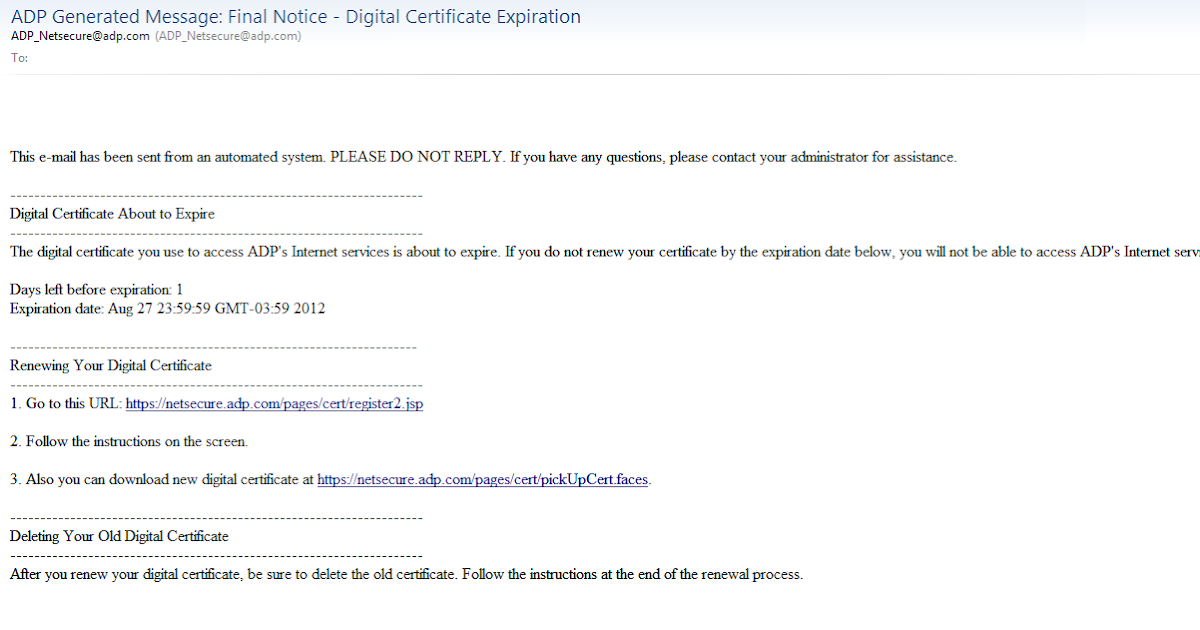
Task: Click the heading 'Digital Certificate About to Expire'
Action: [112, 213]
